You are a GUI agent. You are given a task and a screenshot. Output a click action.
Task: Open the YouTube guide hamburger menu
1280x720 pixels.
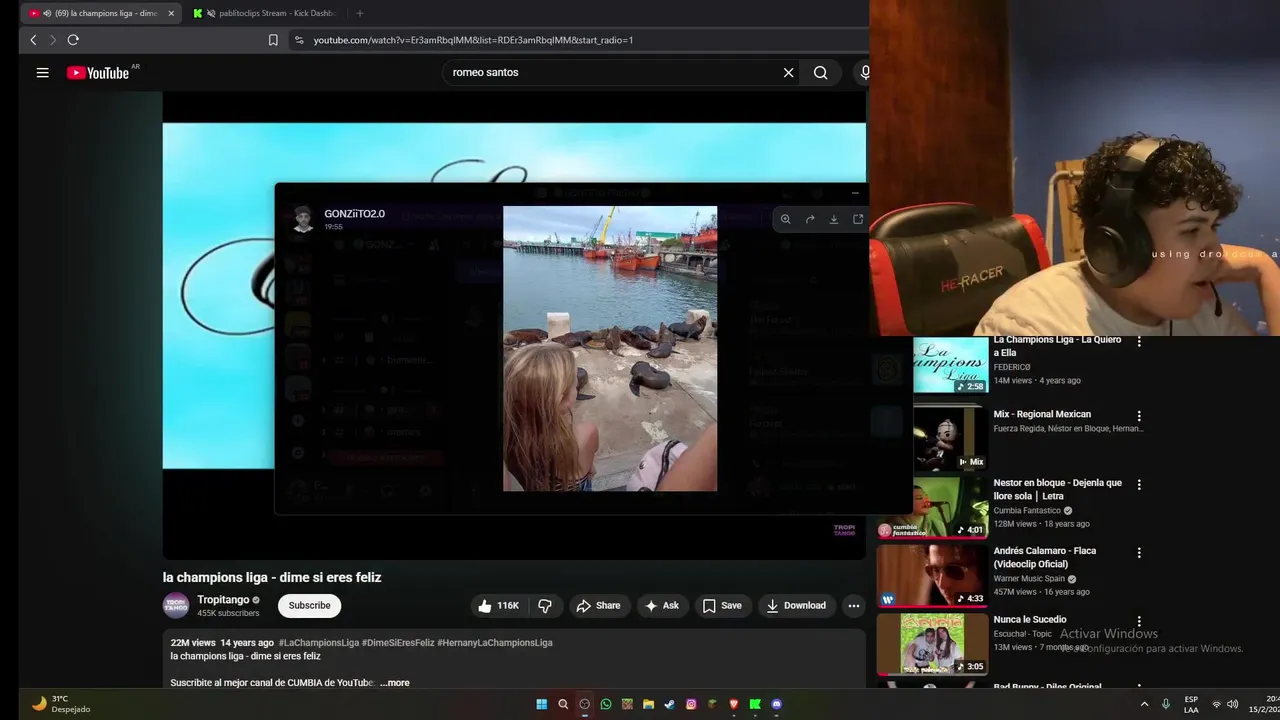click(42, 72)
